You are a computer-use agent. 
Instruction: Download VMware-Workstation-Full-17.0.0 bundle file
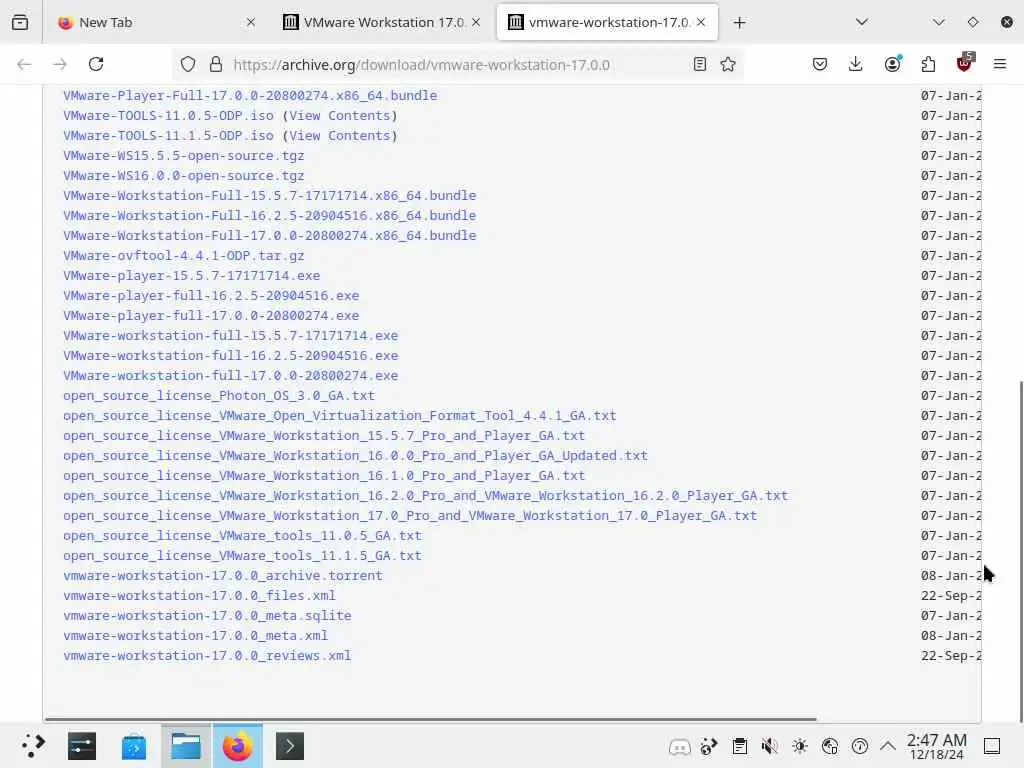coord(270,236)
